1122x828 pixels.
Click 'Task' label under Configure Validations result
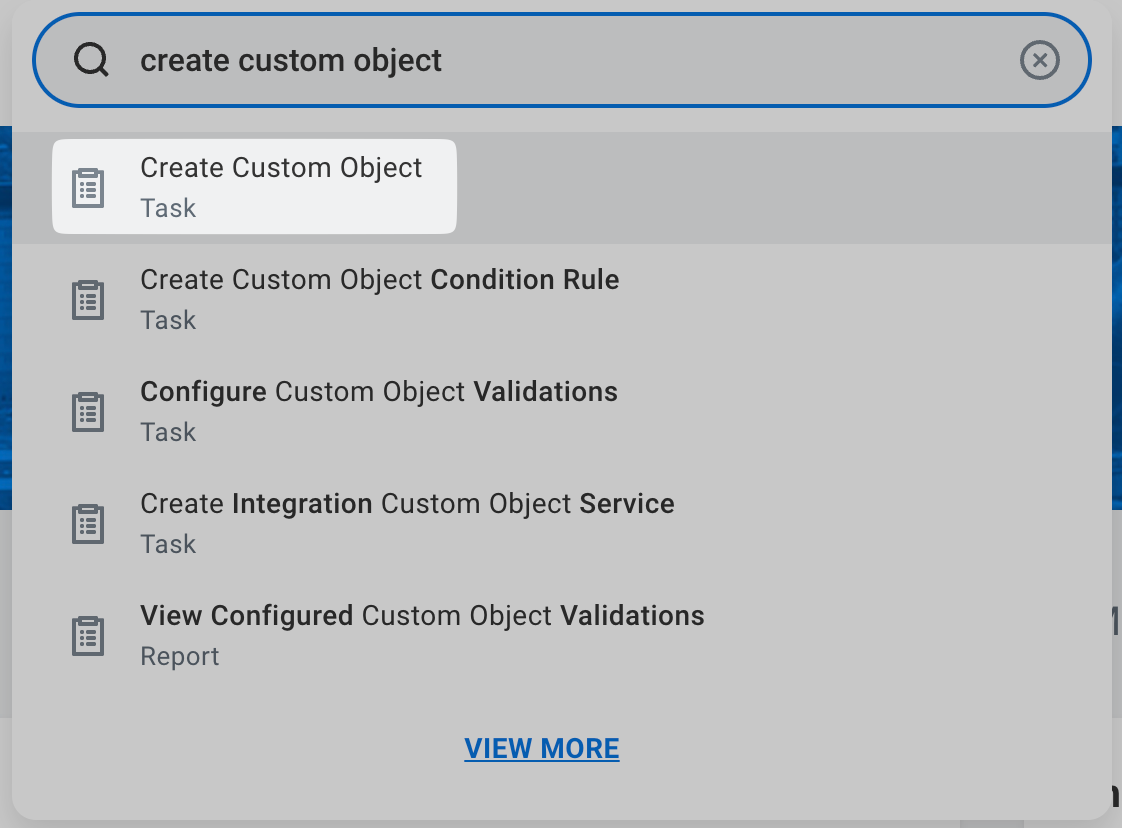coord(168,433)
